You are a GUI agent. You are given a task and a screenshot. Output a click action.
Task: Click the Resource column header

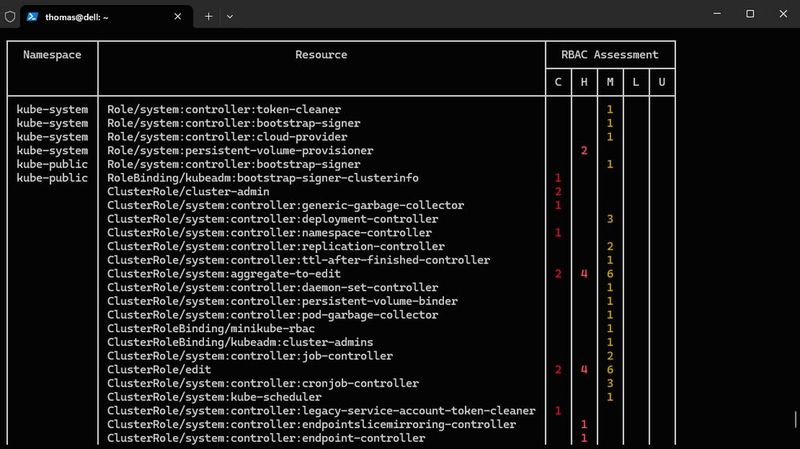[321, 55]
